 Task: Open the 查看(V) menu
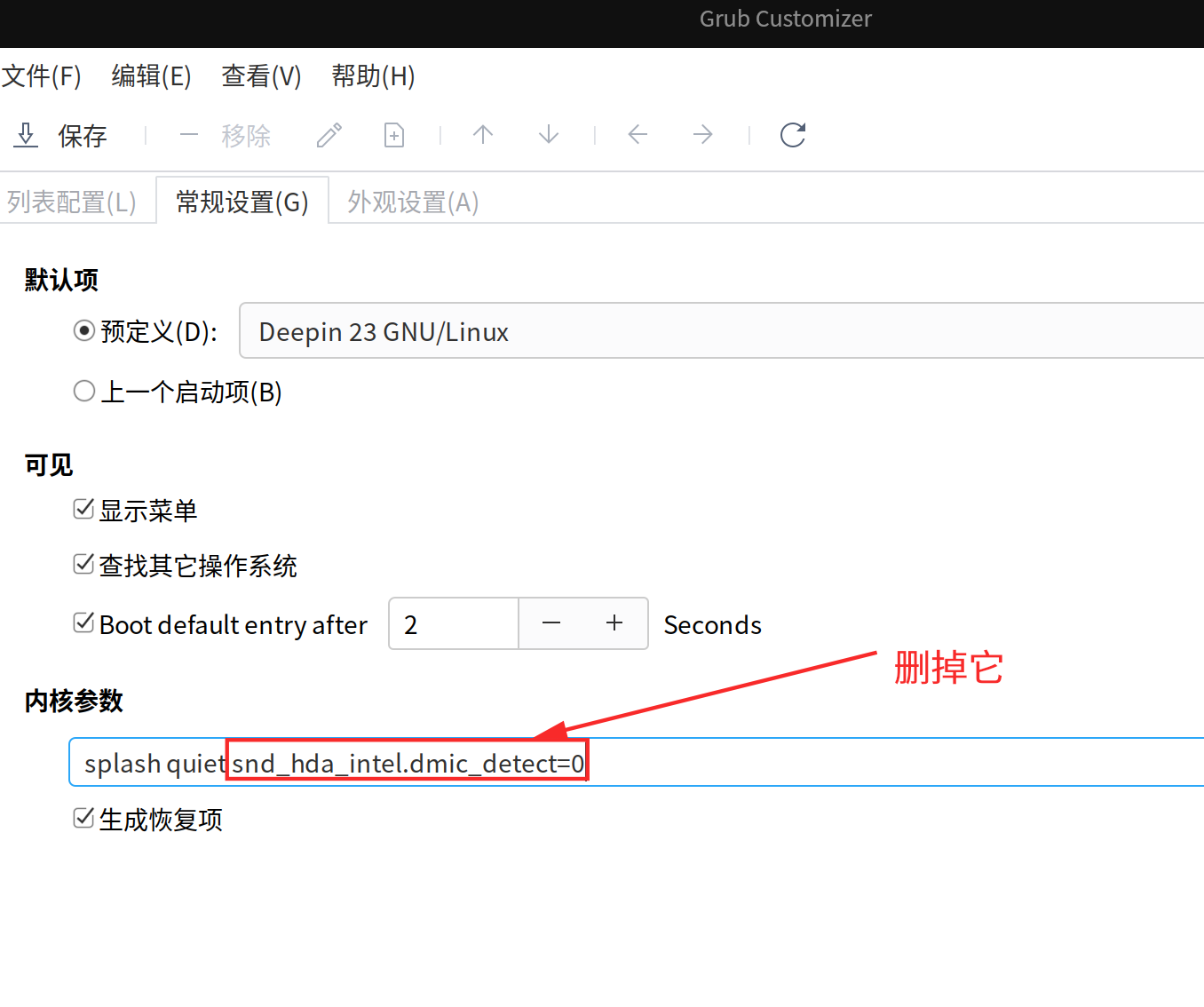pyautogui.click(x=261, y=76)
